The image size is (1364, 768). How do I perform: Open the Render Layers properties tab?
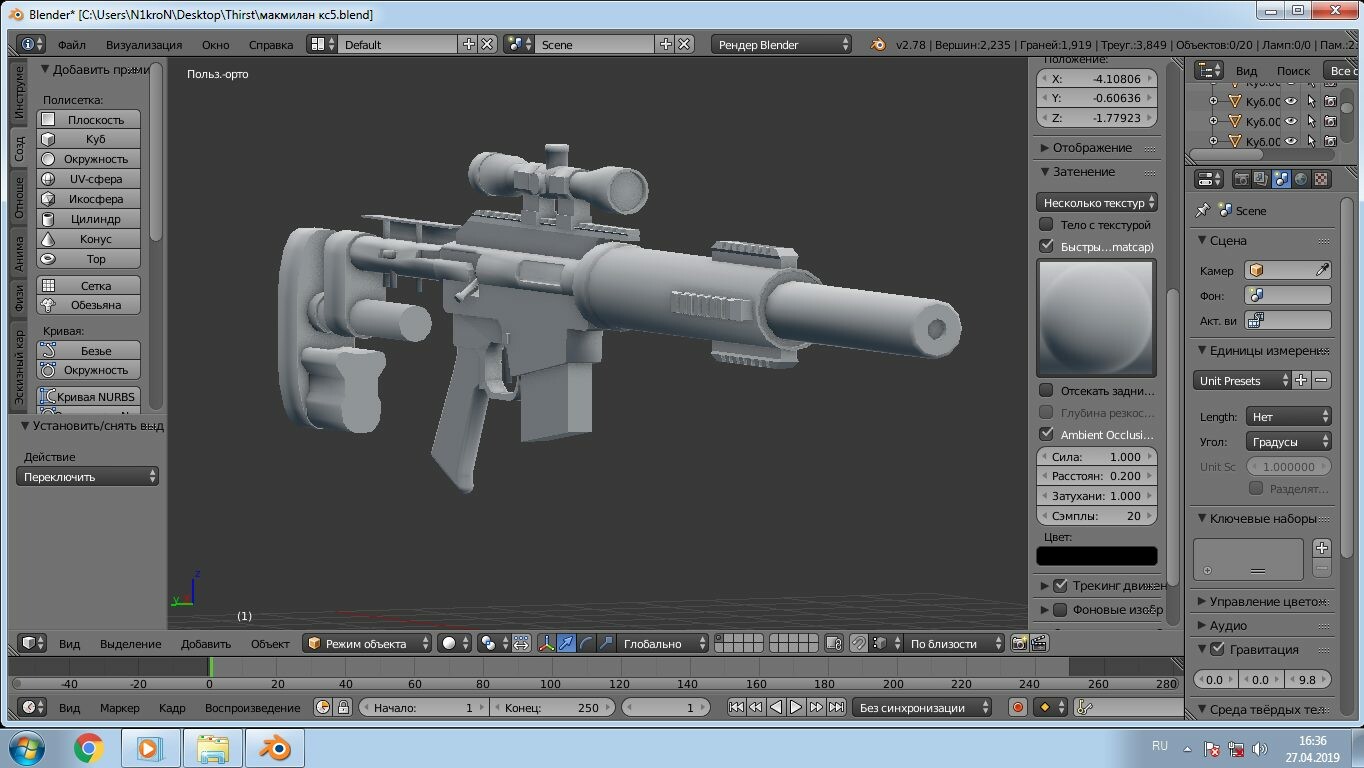point(1262,179)
